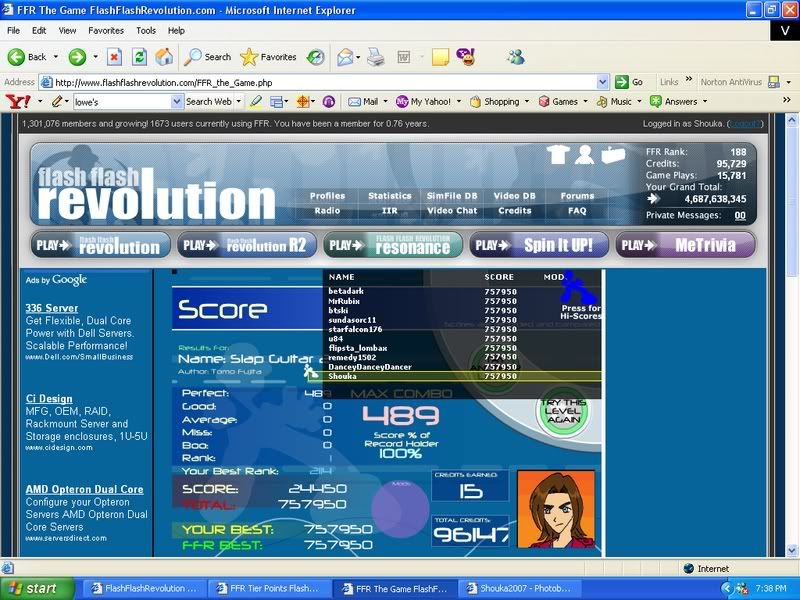Click into the Yahoo toolbar search field
The image size is (800, 600).
122,102
